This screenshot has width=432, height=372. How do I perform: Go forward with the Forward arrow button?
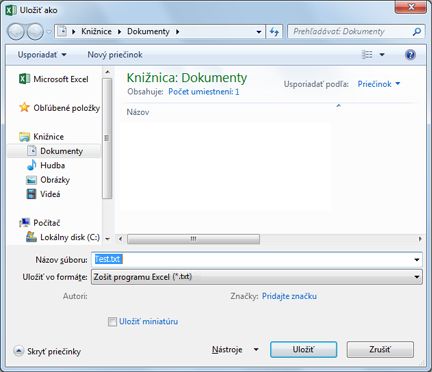35,32
